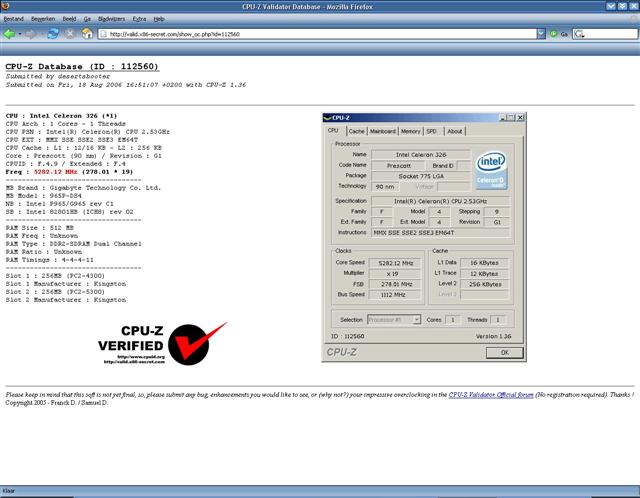Screen dimensions: 640x498
Task: Click the Intel Celeron D logo
Action: click(491, 170)
